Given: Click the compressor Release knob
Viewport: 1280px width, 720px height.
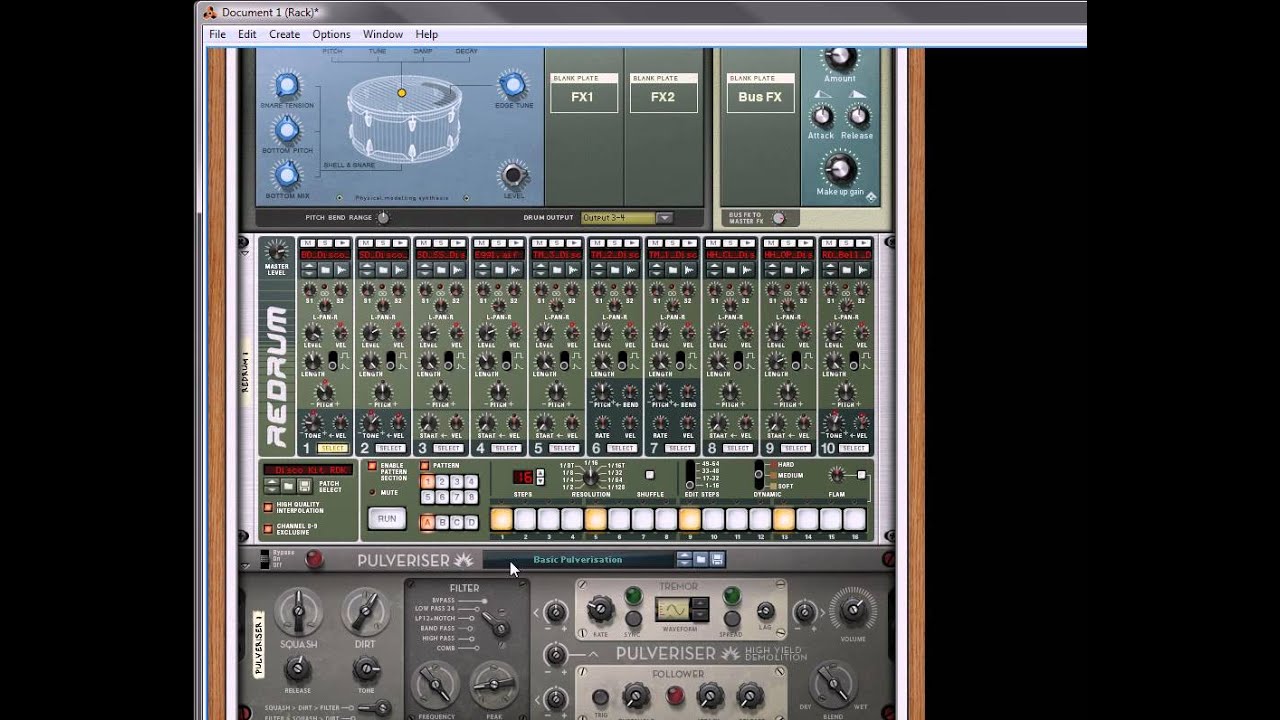Looking at the screenshot, I should 857,117.
